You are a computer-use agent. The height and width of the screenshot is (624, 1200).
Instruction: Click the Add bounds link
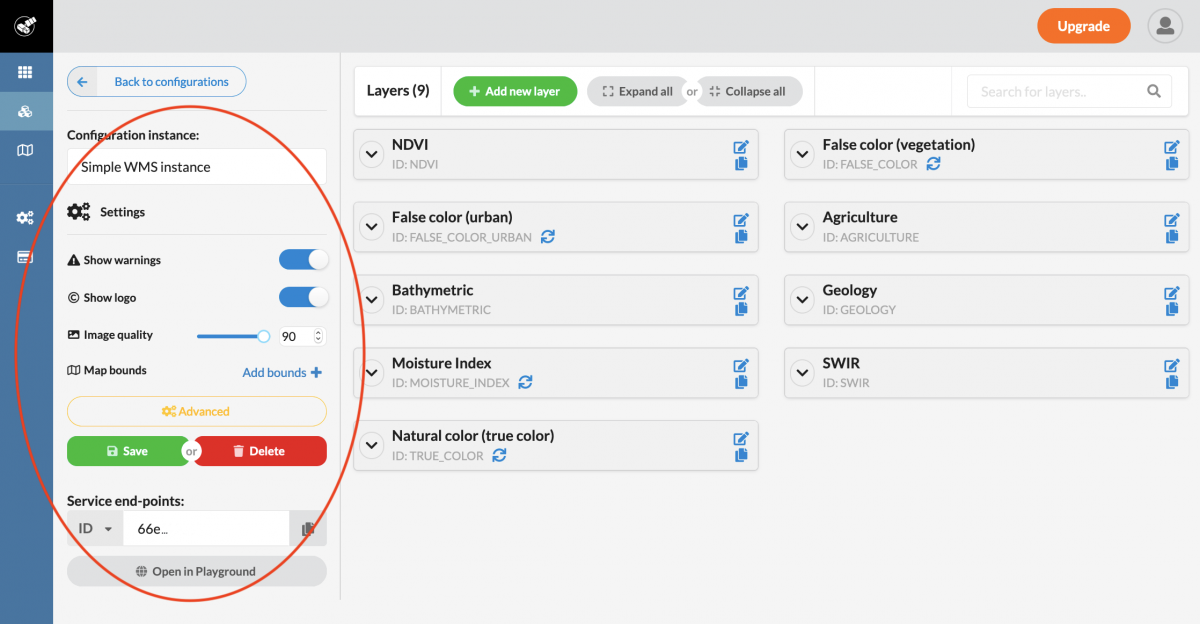(282, 373)
